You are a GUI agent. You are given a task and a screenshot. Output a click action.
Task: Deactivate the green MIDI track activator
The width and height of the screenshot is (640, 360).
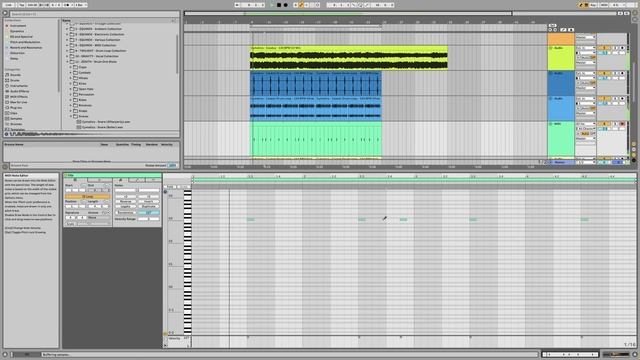[x=603, y=124]
